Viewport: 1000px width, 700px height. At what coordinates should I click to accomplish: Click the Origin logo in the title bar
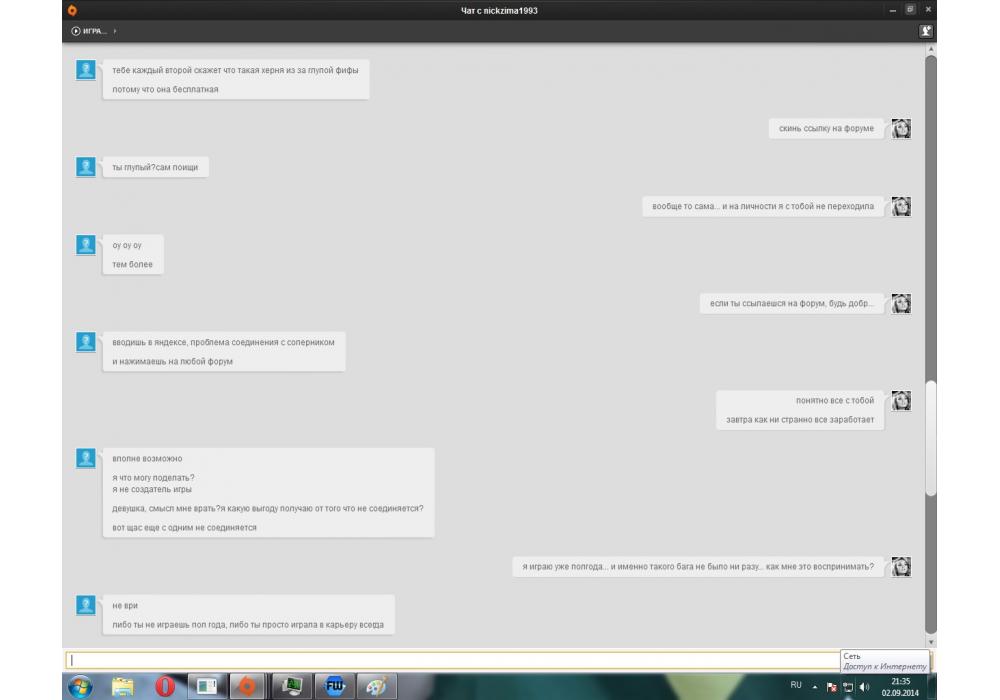[72, 10]
